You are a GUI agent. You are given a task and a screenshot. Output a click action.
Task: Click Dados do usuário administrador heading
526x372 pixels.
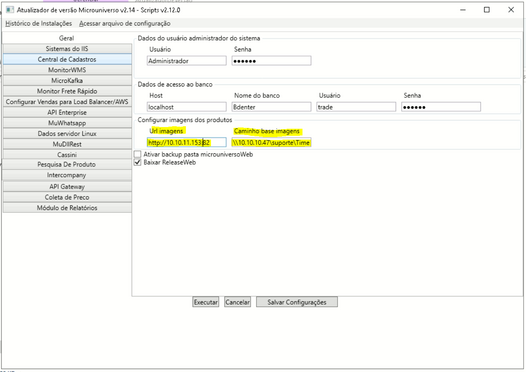point(199,38)
